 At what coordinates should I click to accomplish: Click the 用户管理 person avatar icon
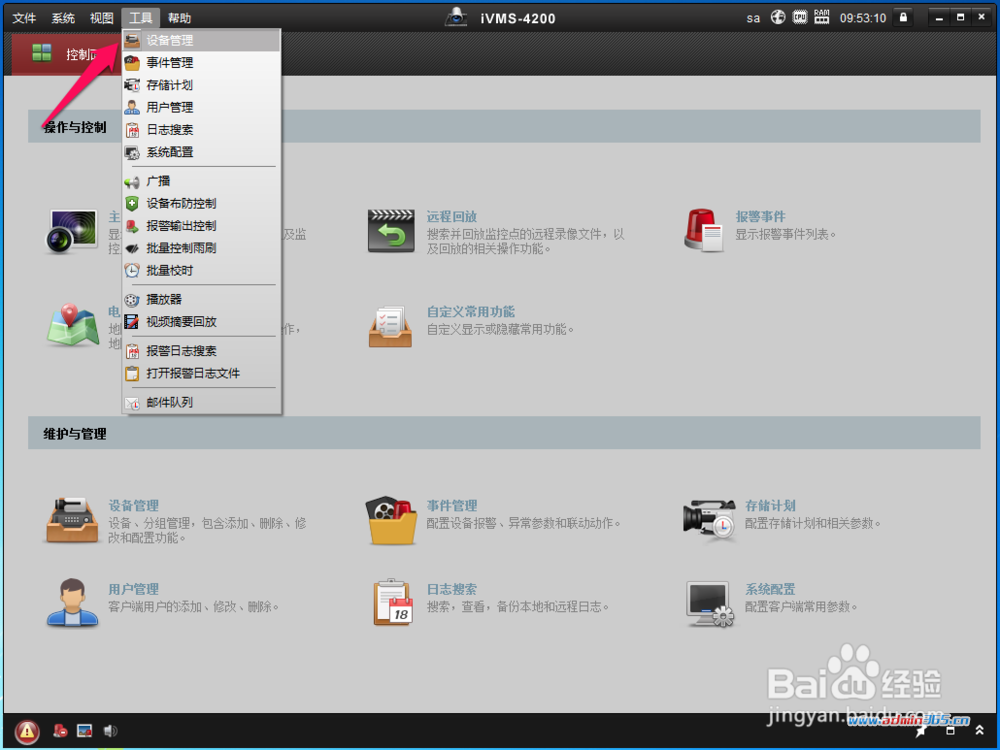(72, 603)
